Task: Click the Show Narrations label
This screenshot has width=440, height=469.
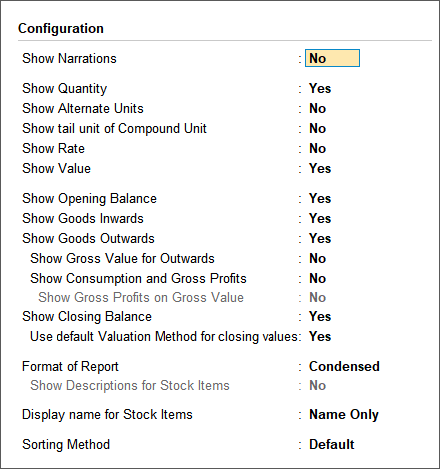Action: point(69,59)
